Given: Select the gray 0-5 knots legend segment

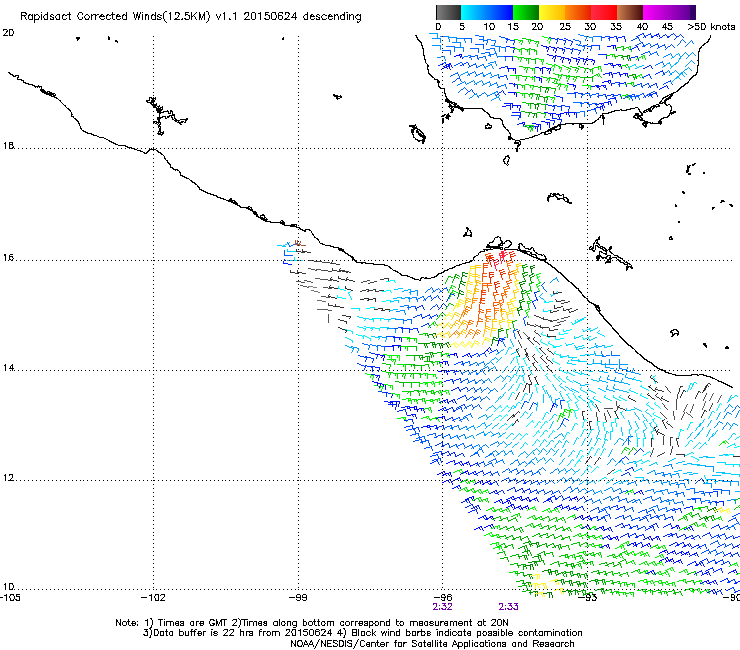Looking at the screenshot, I should (x=448, y=12).
